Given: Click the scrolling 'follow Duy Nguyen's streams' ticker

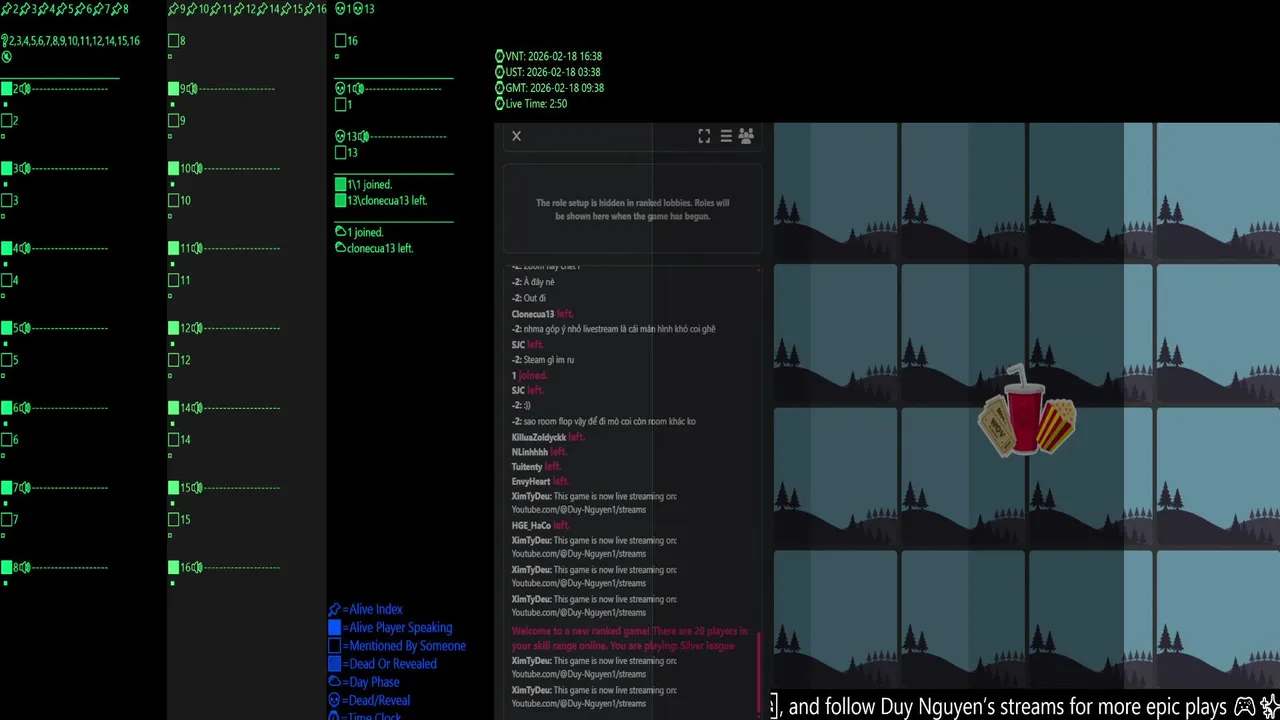Looking at the screenshot, I should [x=1024, y=706].
